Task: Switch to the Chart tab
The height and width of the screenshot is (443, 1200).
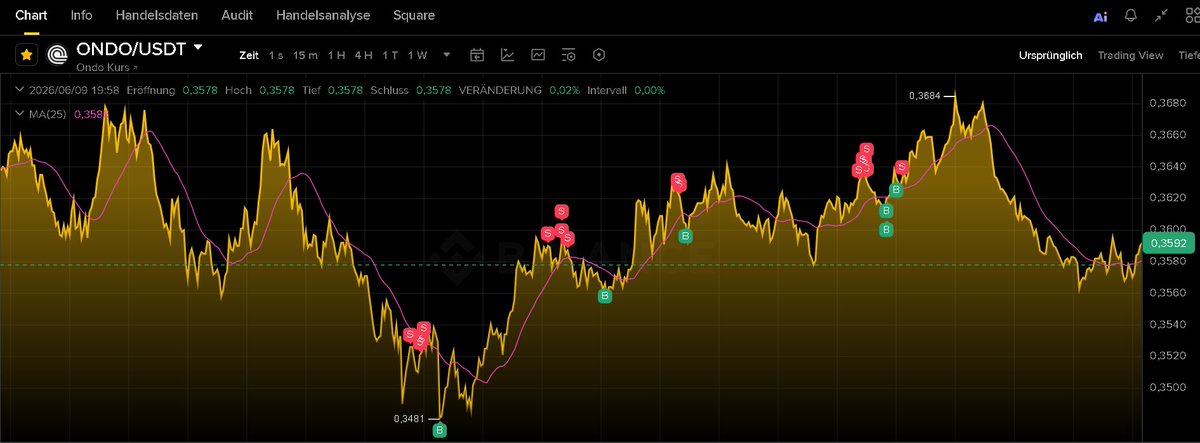Action: (x=31, y=16)
